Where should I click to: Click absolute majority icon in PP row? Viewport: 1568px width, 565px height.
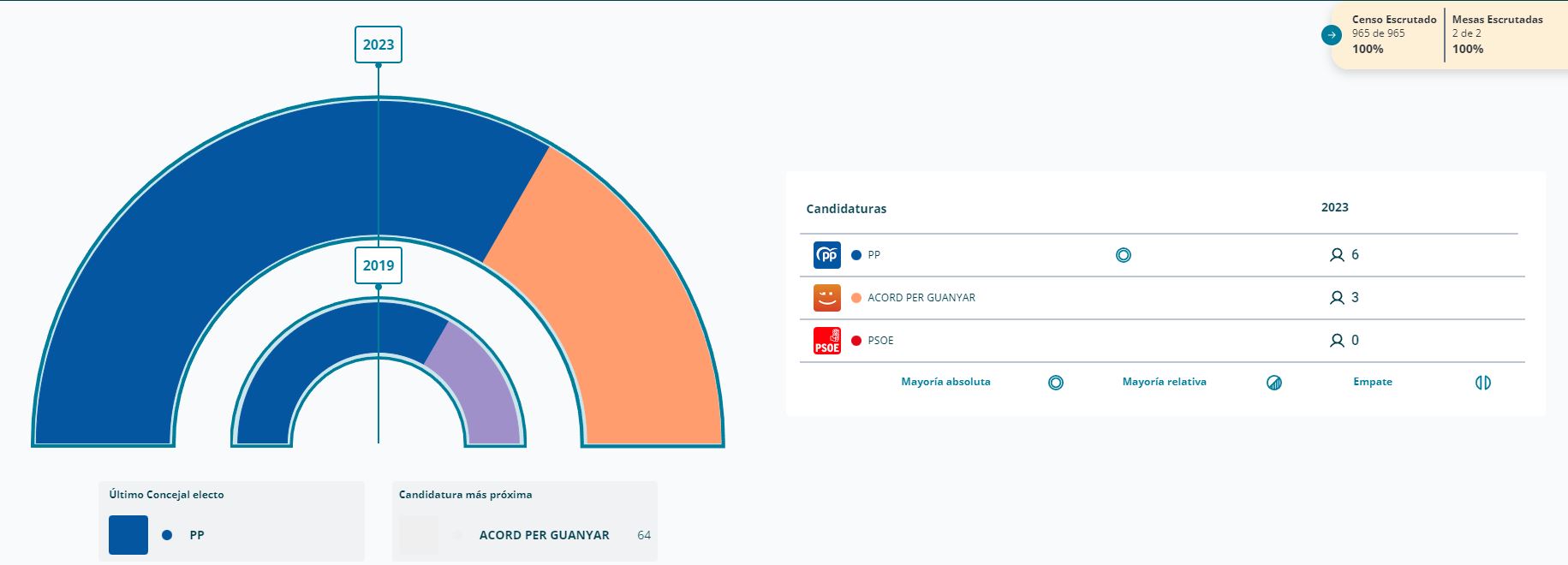click(x=1124, y=255)
